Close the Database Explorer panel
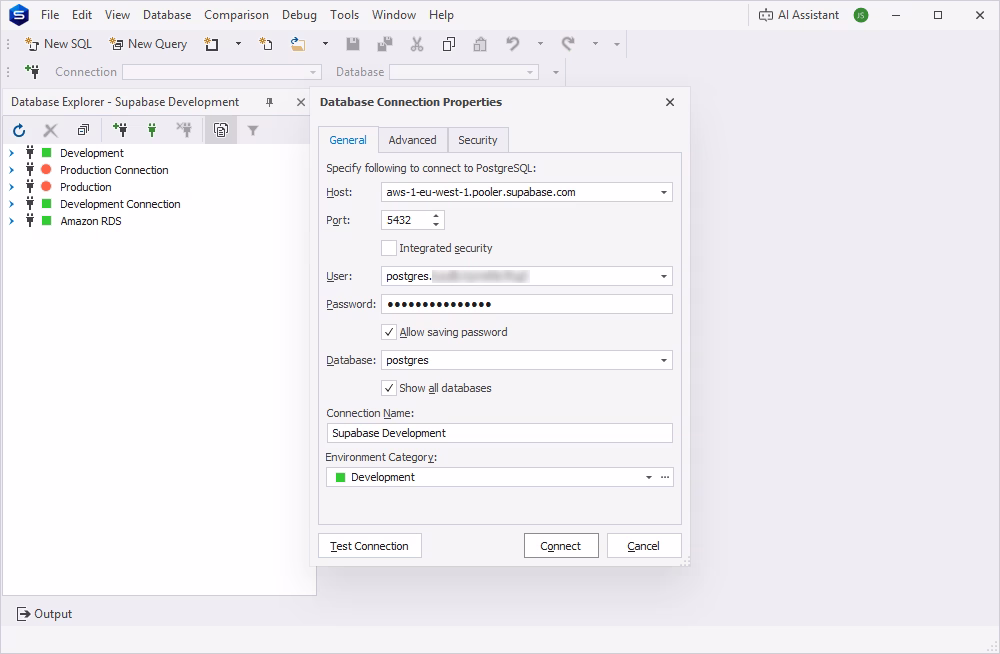This screenshot has width=1000, height=654. (301, 102)
